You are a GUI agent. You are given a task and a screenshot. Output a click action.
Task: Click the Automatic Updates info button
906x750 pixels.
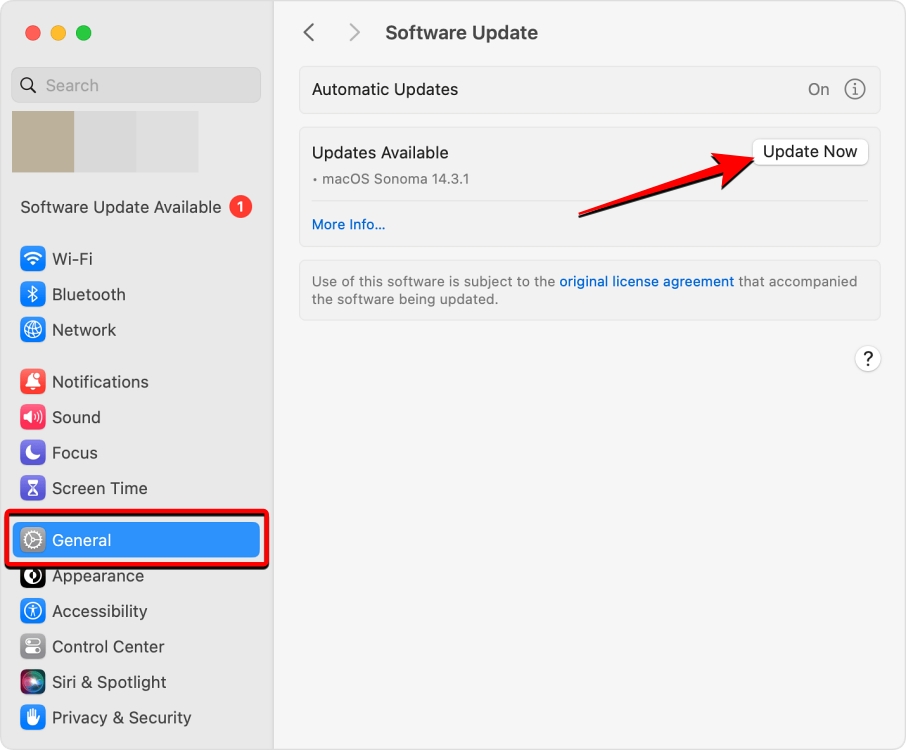(855, 89)
